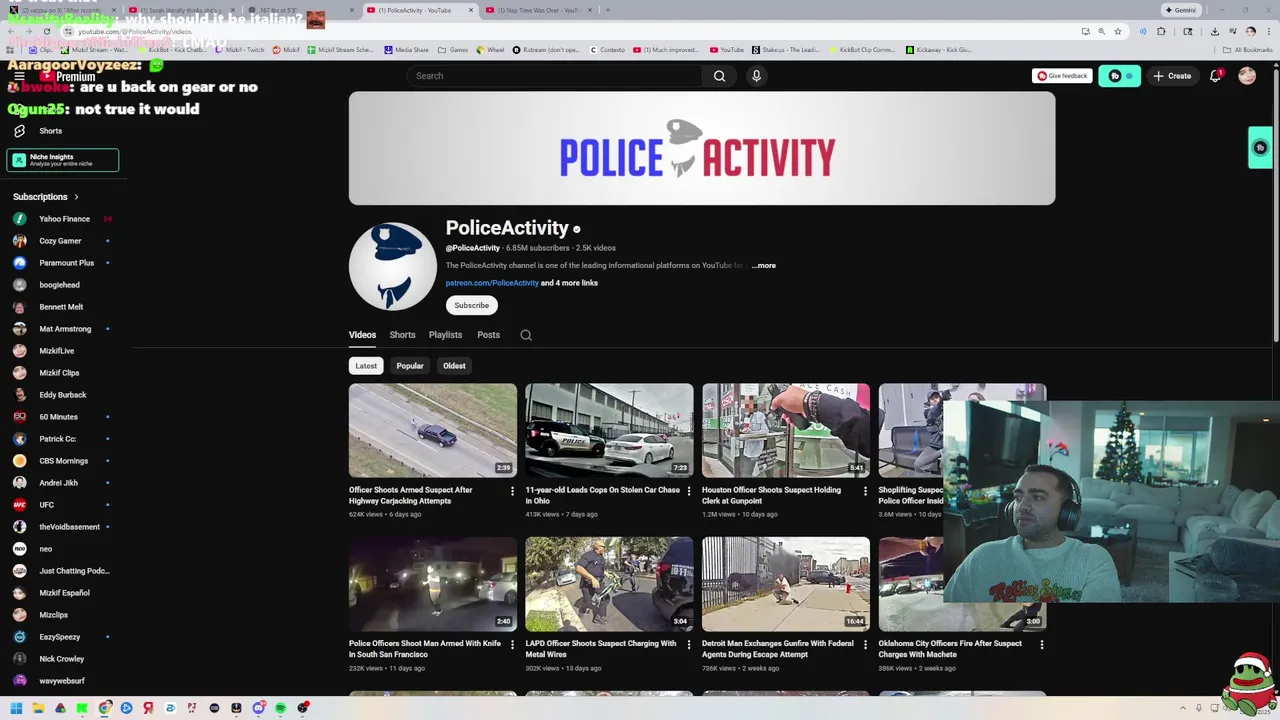The height and width of the screenshot is (720, 1280).
Task: Open Mizkif - Twitch bookmark
Action: point(239,49)
